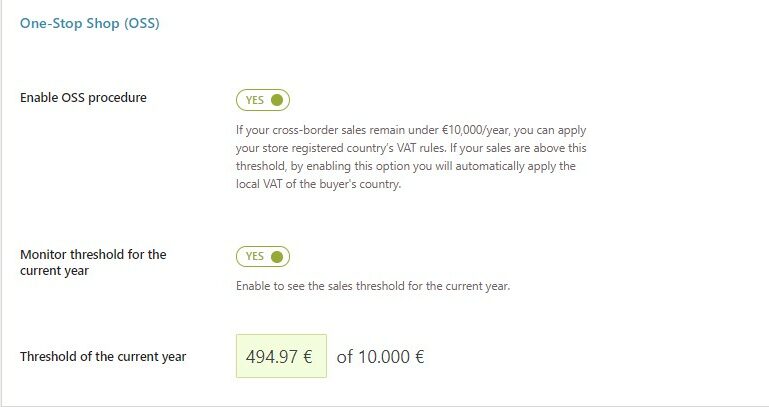Click the word 'current year' under Monitor label
769x407 pixels.
[x=54, y=271]
